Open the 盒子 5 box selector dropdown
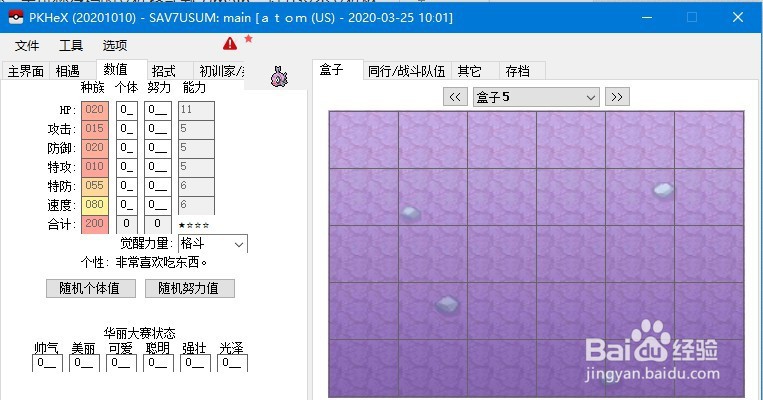The image size is (763, 400). 536,97
